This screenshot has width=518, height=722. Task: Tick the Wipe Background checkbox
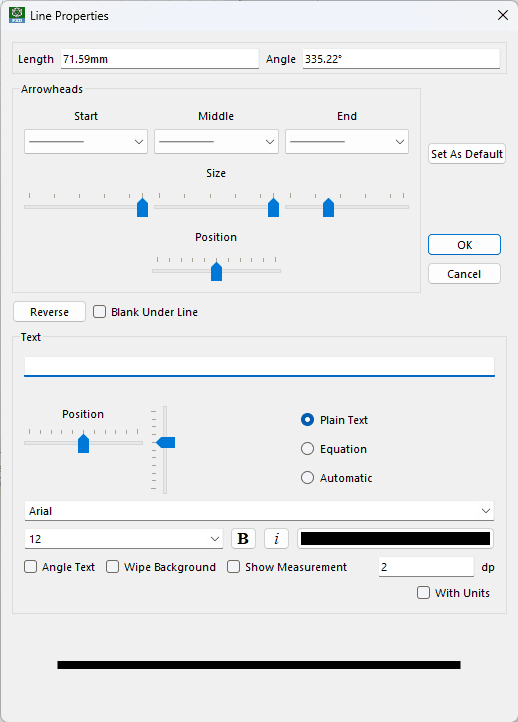pyautogui.click(x=112, y=566)
